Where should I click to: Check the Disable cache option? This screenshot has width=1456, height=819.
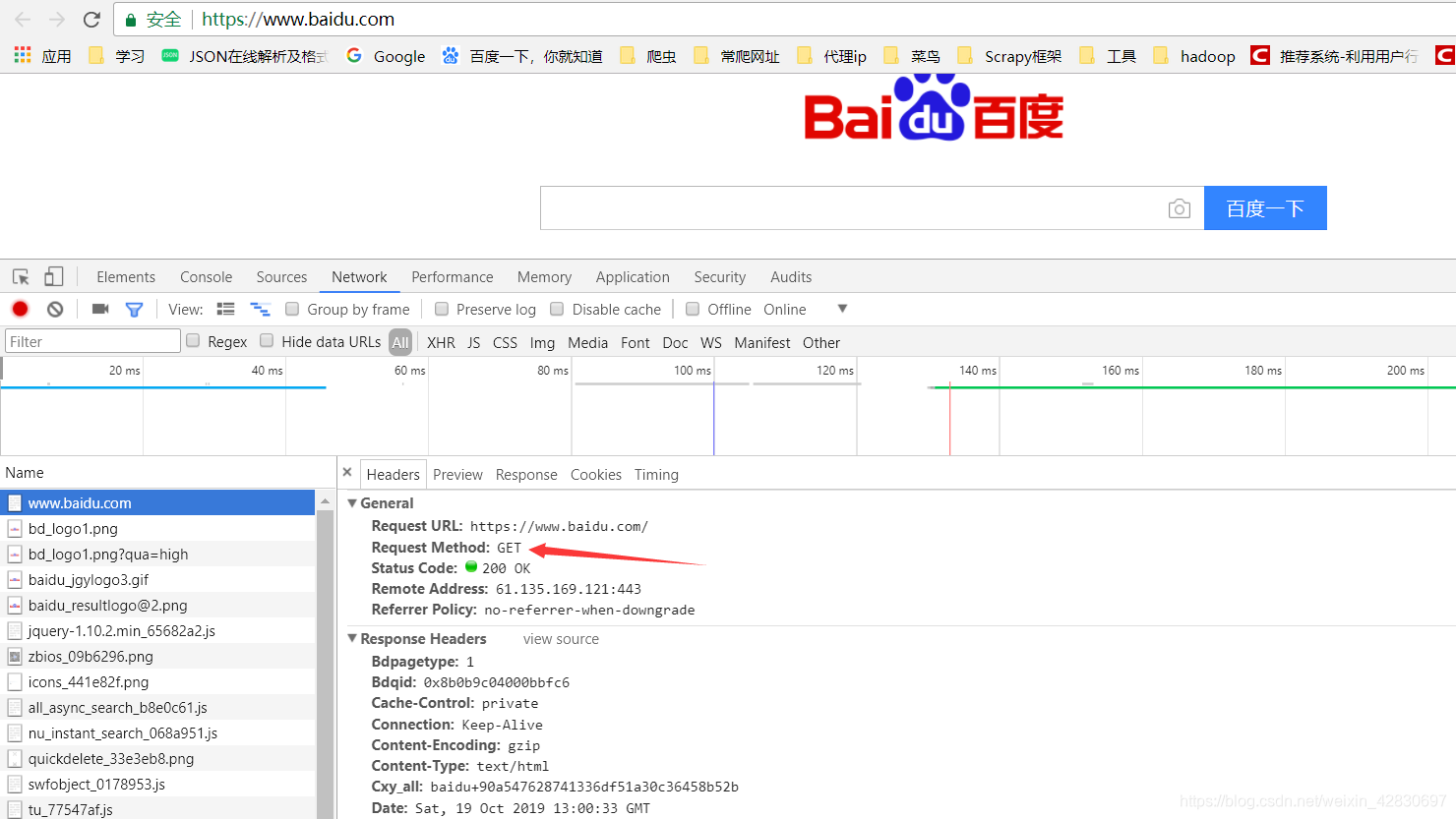point(557,309)
